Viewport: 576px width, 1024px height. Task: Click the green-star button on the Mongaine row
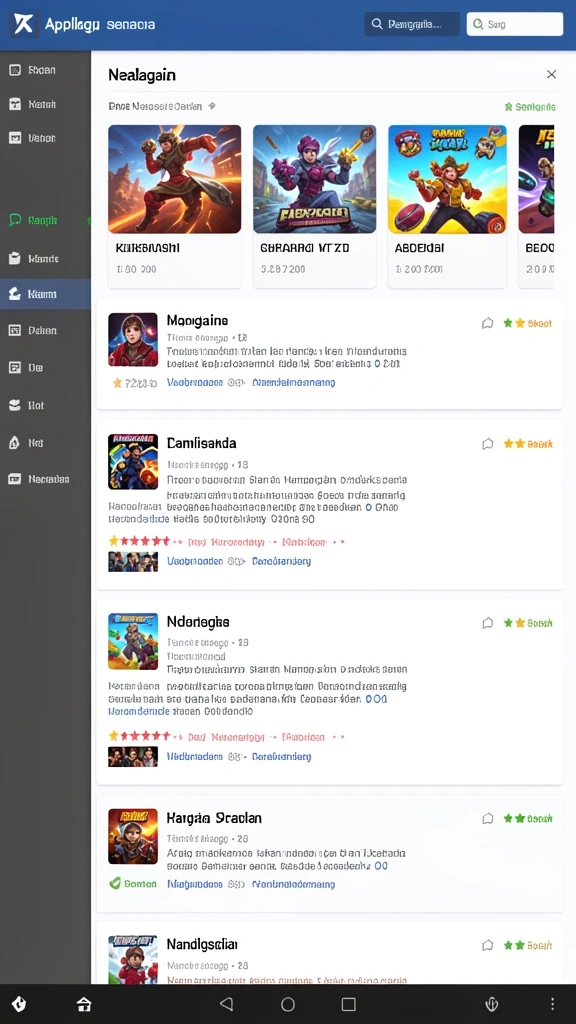[528, 323]
